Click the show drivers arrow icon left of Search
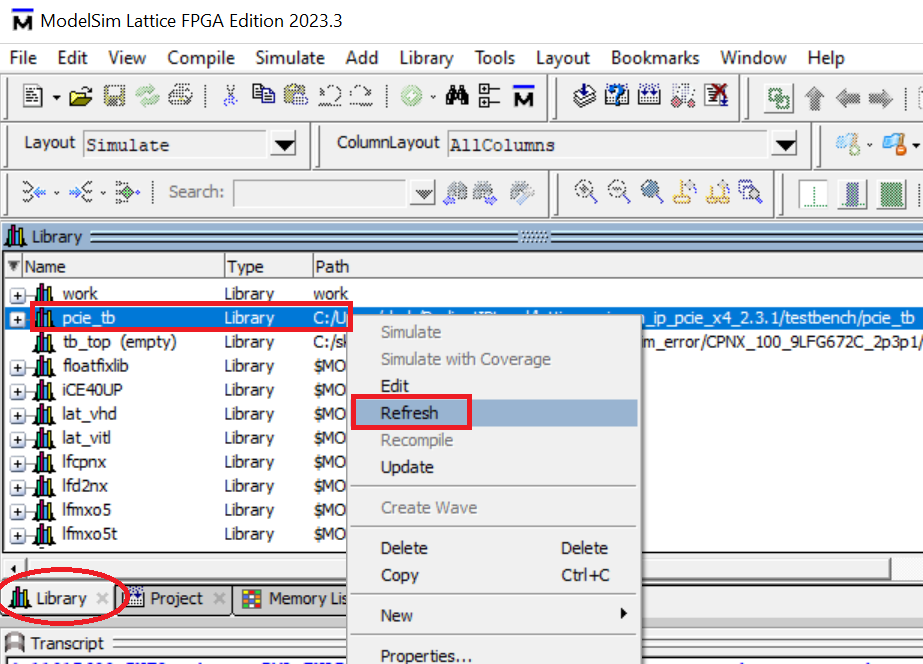Image resolution: width=923 pixels, height=664 pixels. (x=34, y=192)
